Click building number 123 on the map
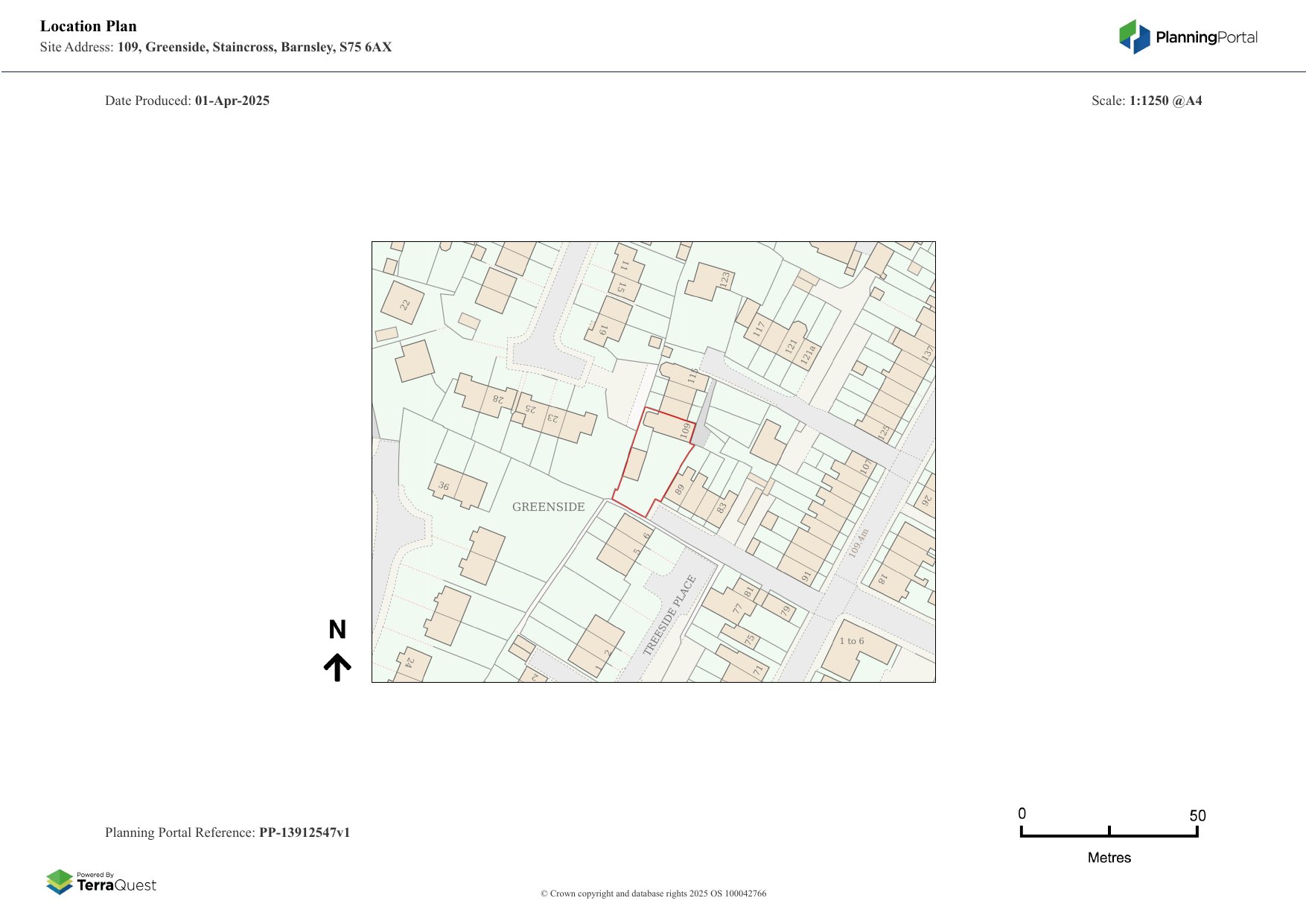Screen dimensions: 1306x924 tap(724, 280)
